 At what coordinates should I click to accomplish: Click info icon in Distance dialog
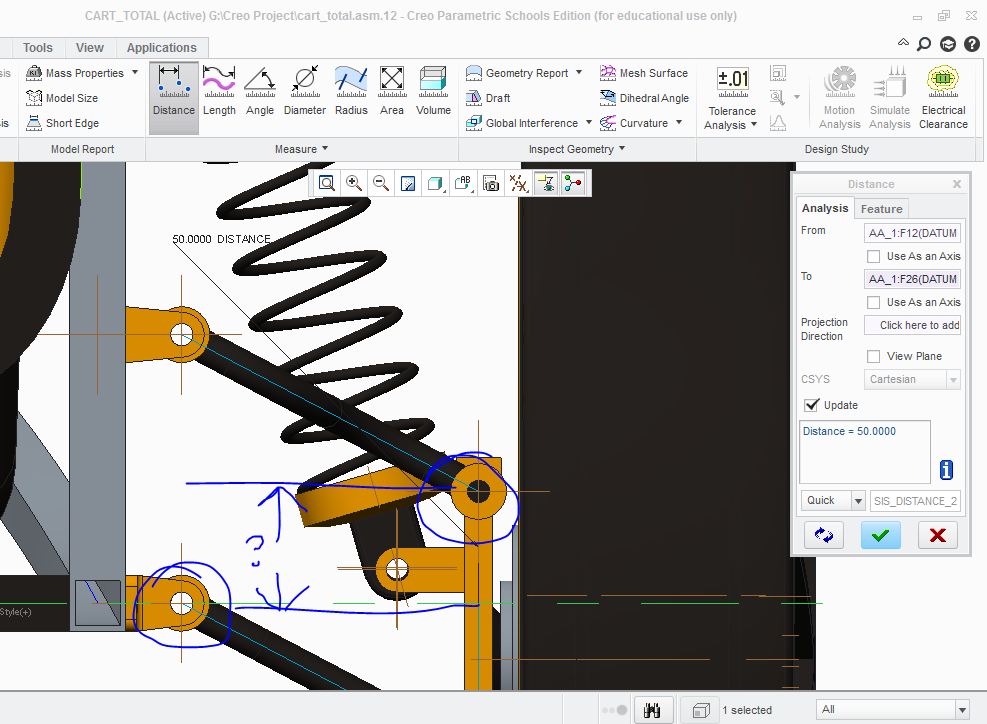click(x=946, y=470)
